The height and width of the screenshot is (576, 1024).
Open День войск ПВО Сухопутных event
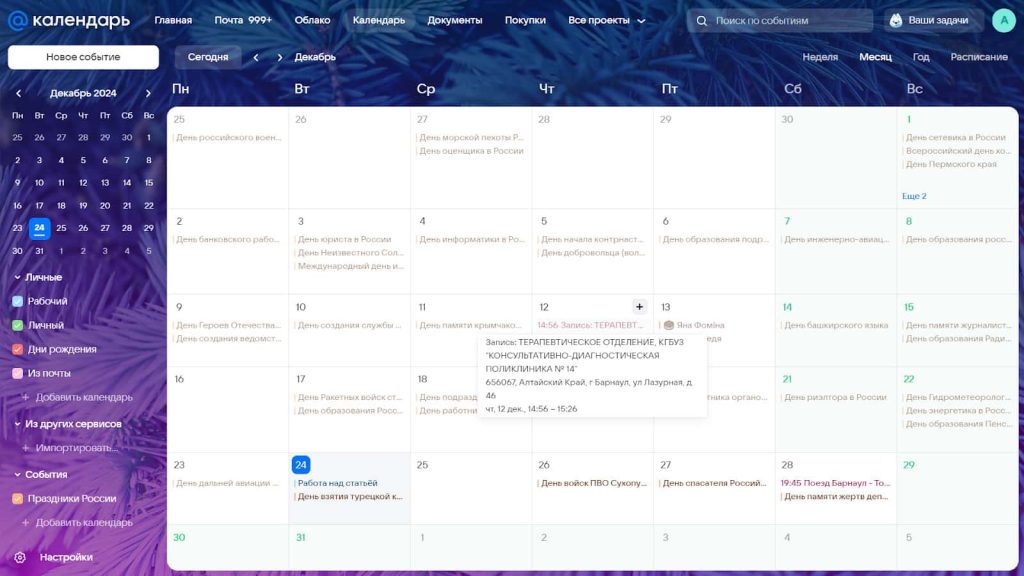click(x=592, y=483)
